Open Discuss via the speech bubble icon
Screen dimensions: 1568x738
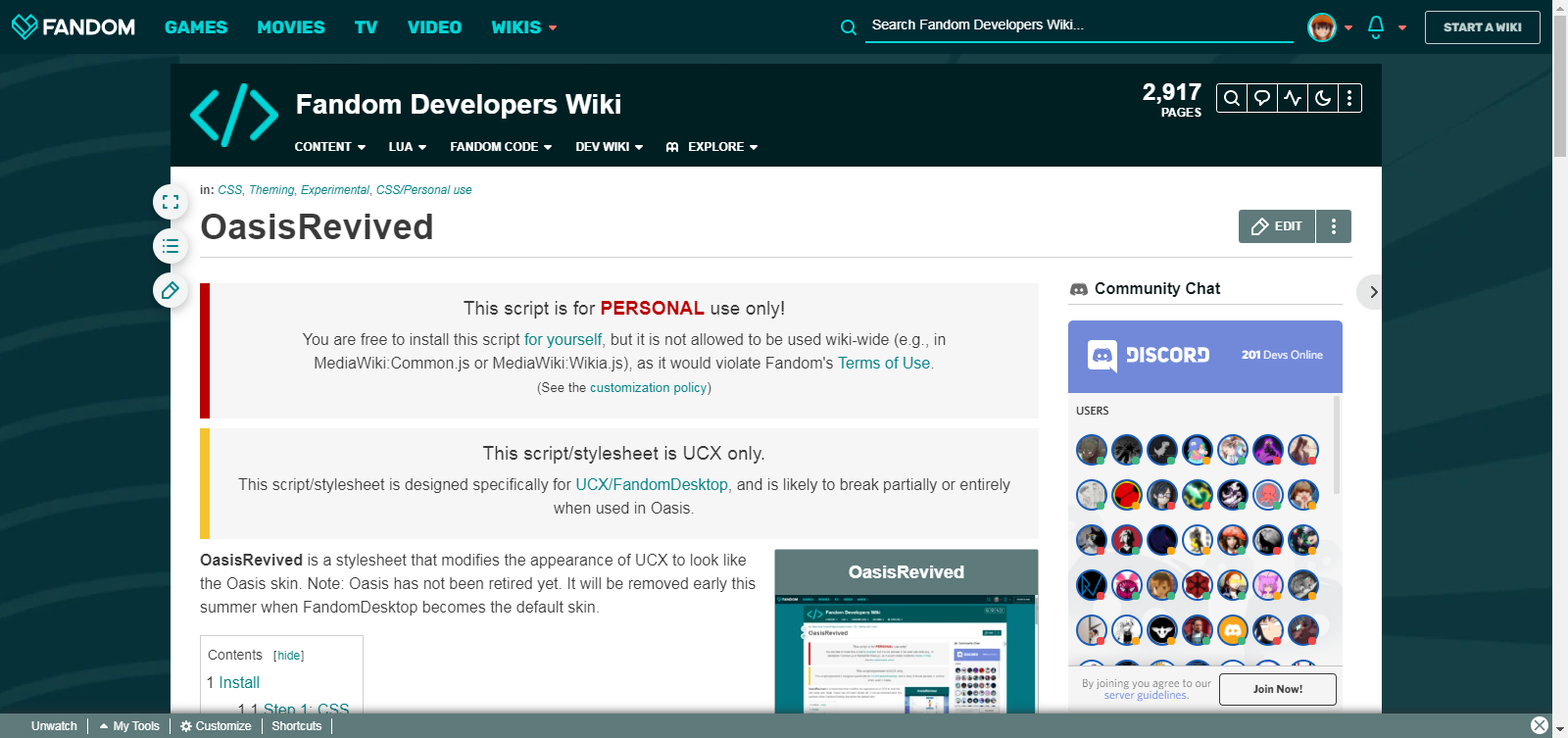point(1262,98)
